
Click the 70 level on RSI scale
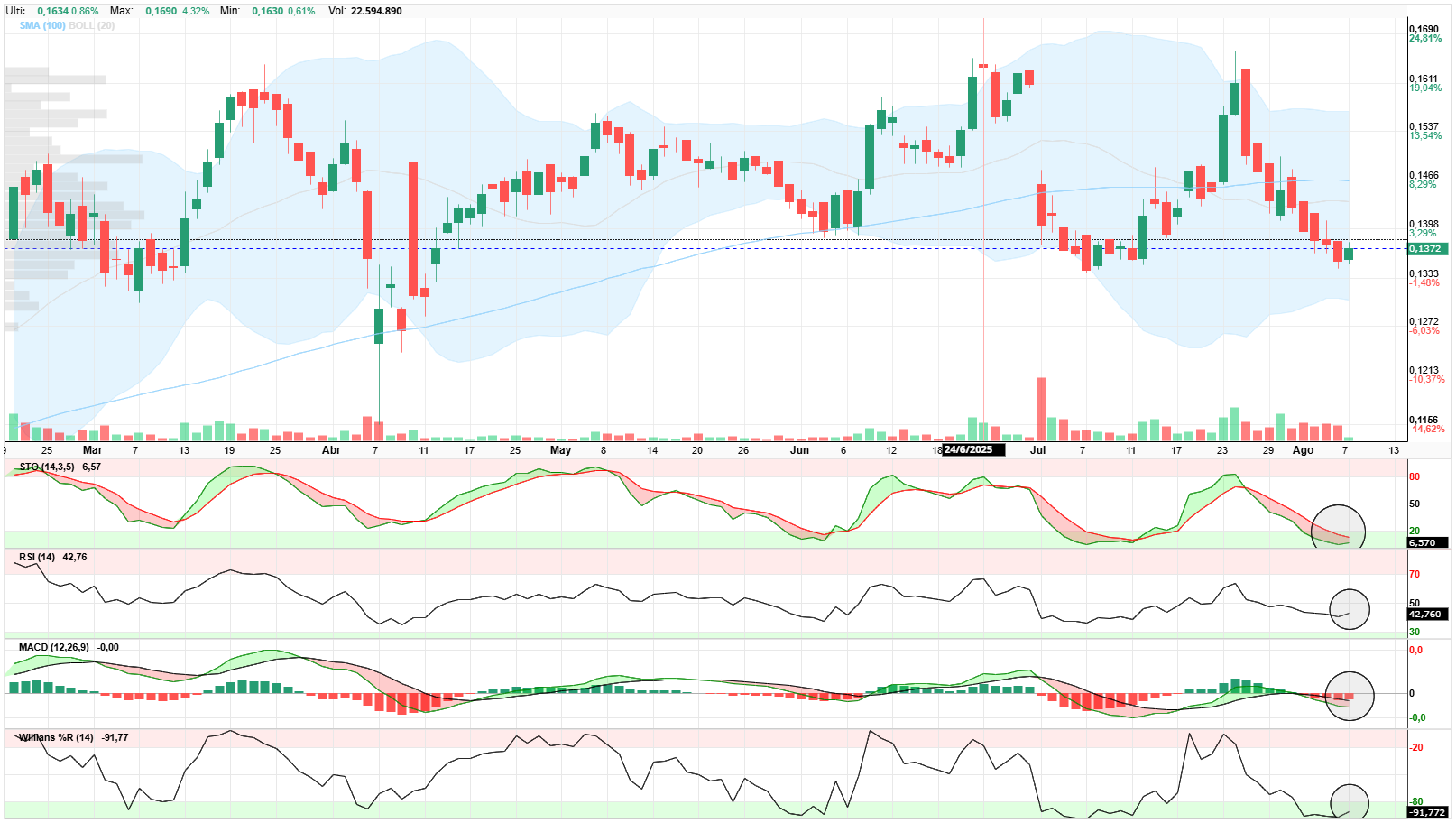(1415, 574)
